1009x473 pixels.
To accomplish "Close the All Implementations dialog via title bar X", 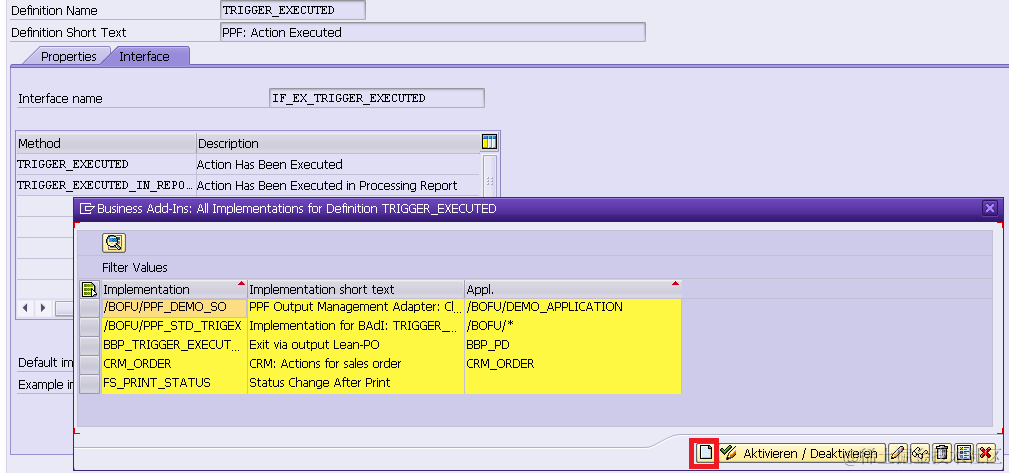I will pos(990,209).
